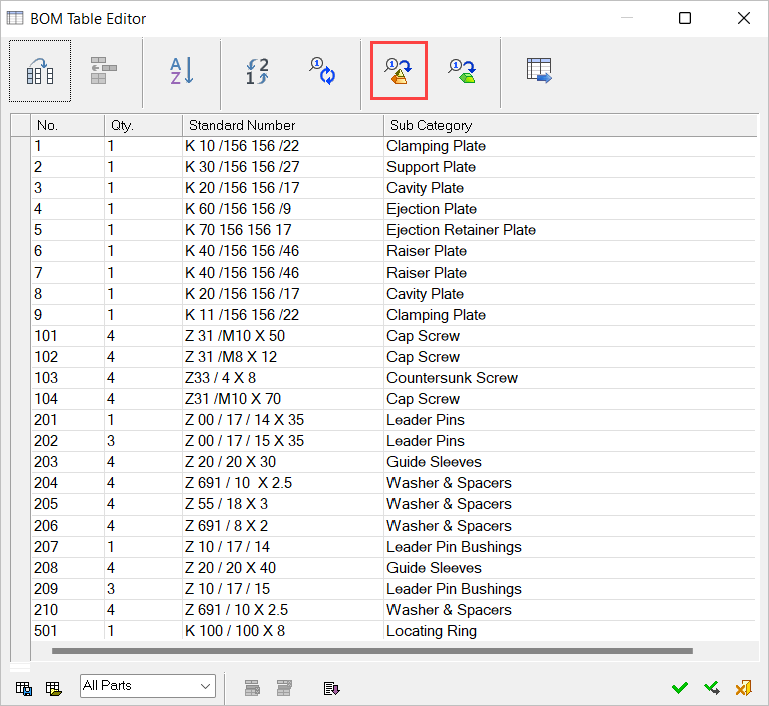Click the horizontal scrollbar under the table
Image resolution: width=769 pixels, height=706 pixels.
[372, 651]
